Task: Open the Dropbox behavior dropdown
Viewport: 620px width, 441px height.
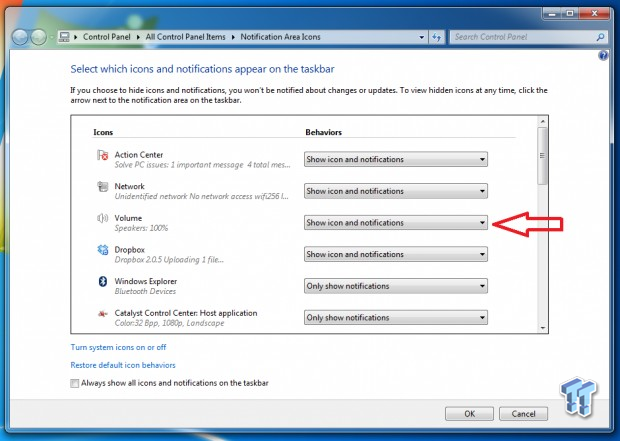Action: [x=396, y=254]
